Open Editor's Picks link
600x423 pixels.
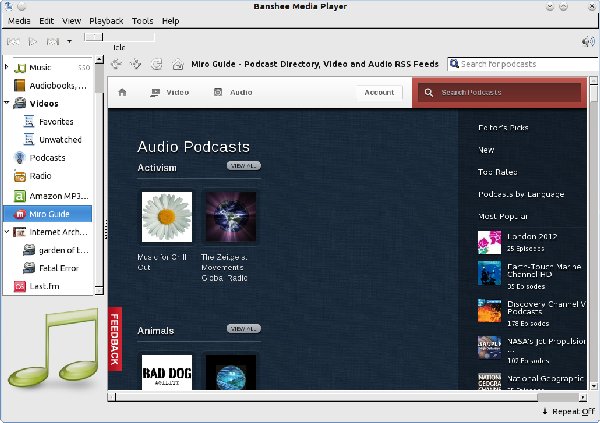click(x=503, y=127)
